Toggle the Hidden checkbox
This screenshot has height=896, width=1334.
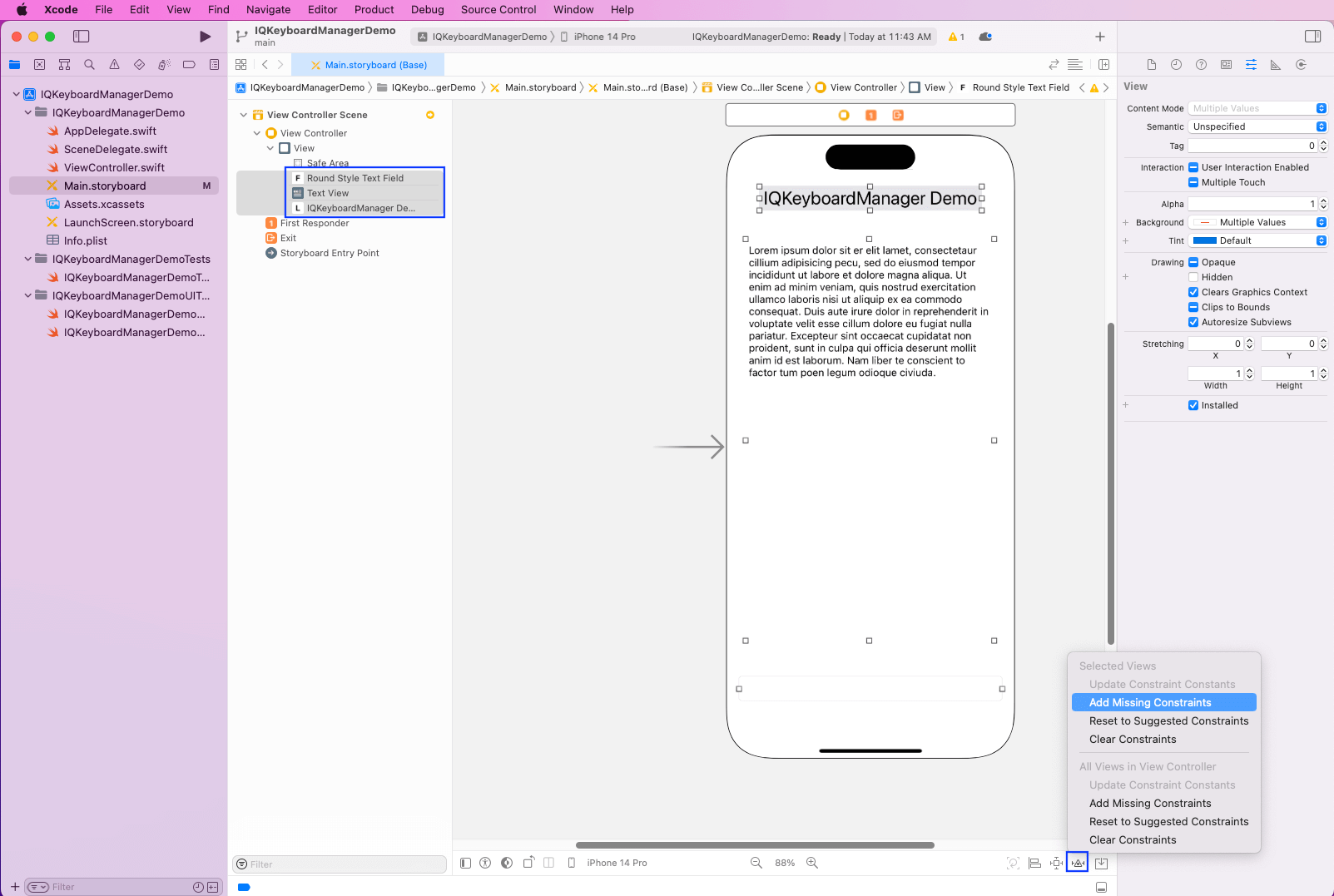(1193, 277)
